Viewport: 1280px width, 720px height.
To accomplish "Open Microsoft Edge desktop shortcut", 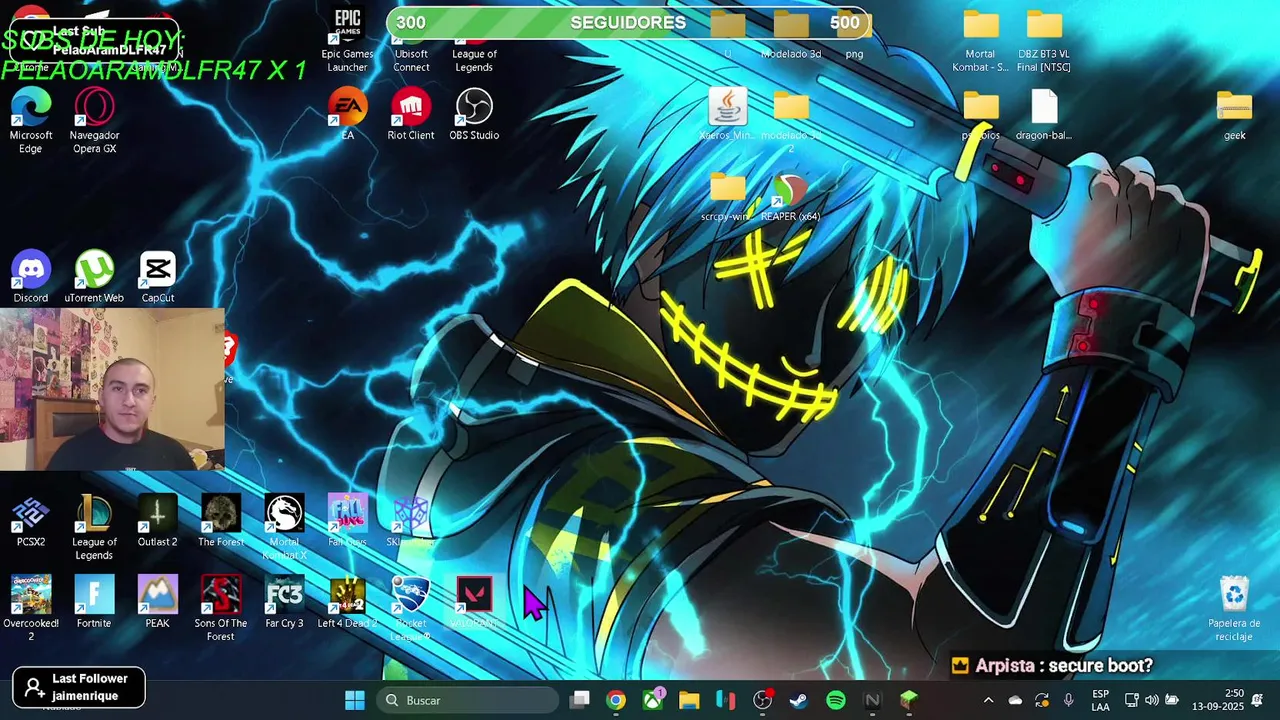I will tap(31, 121).
